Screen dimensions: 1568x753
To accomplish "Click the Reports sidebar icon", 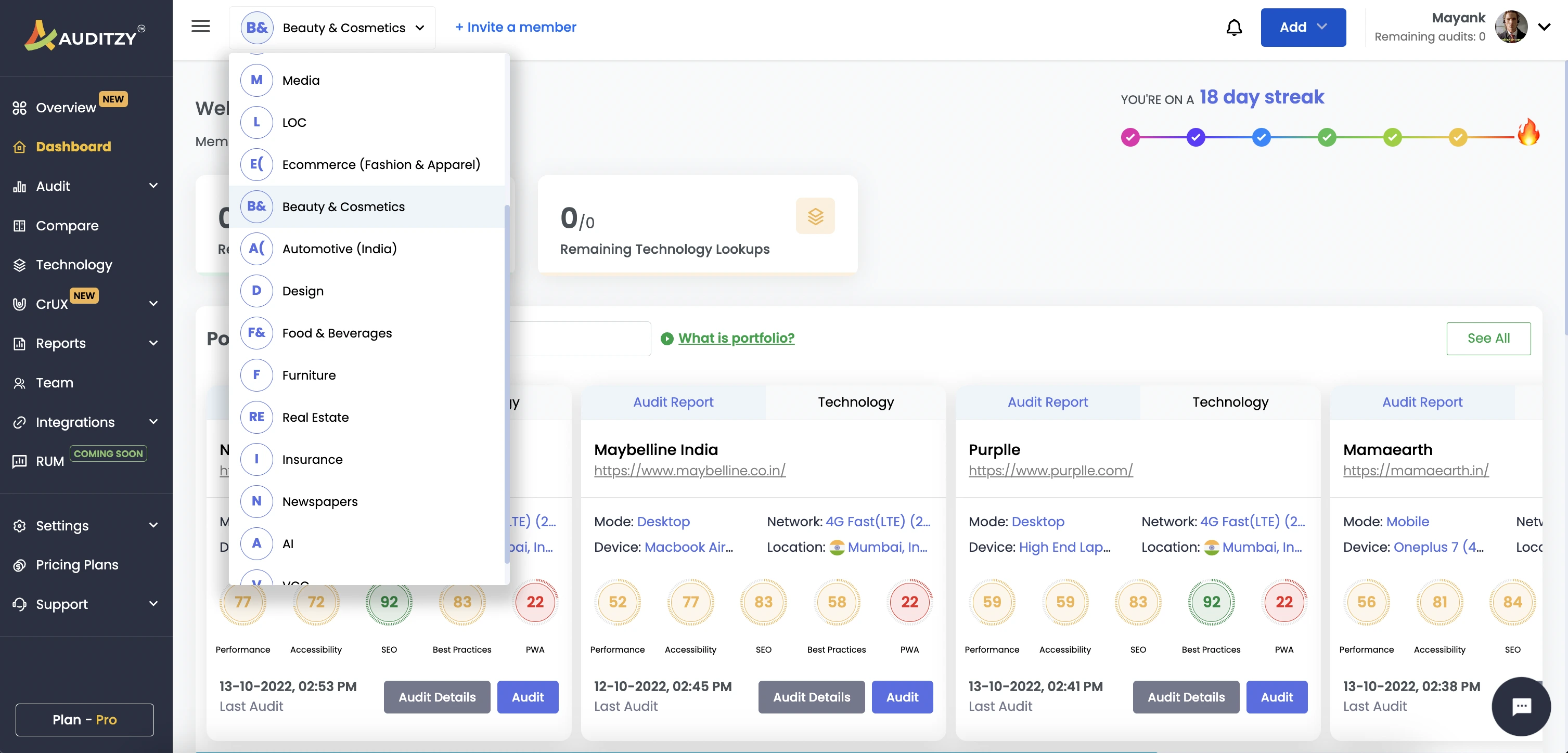I will 19,343.
